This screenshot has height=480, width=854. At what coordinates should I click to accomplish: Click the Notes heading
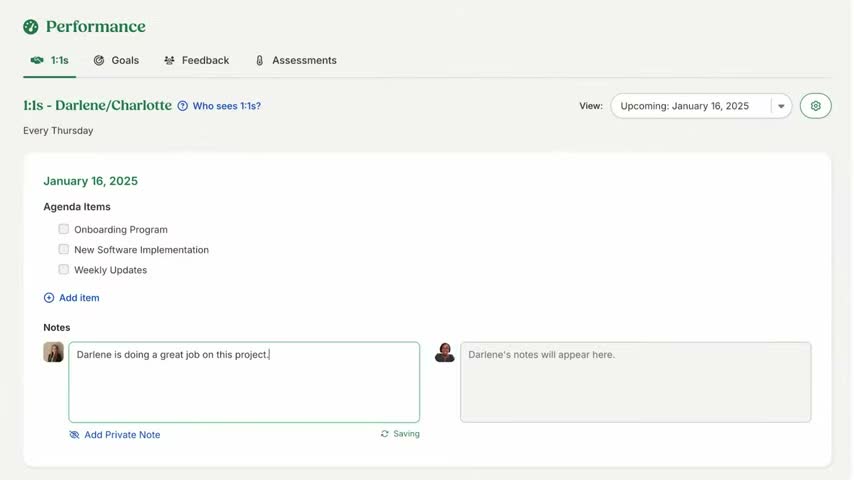[57, 327]
